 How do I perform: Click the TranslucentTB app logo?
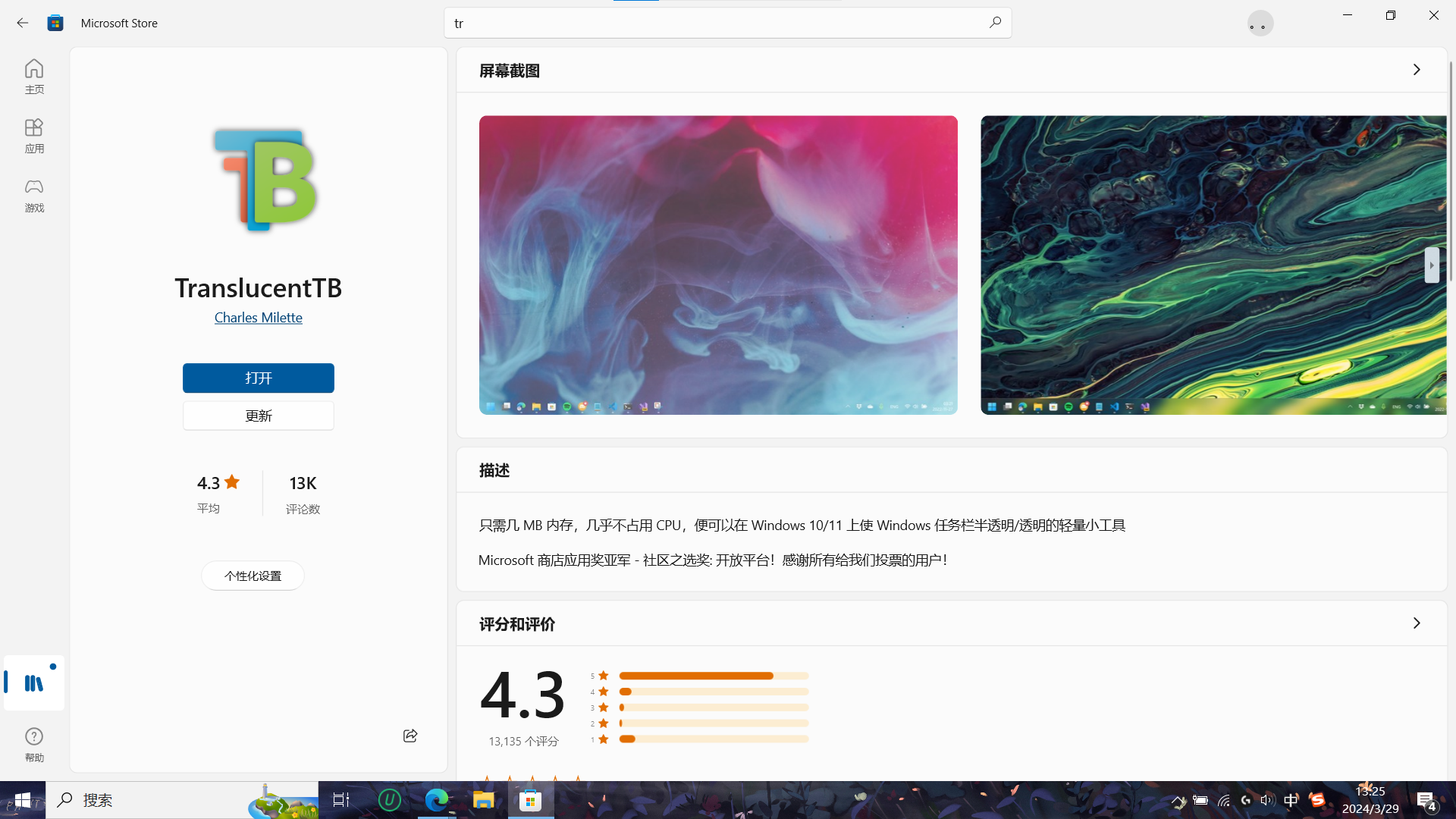coord(265,180)
